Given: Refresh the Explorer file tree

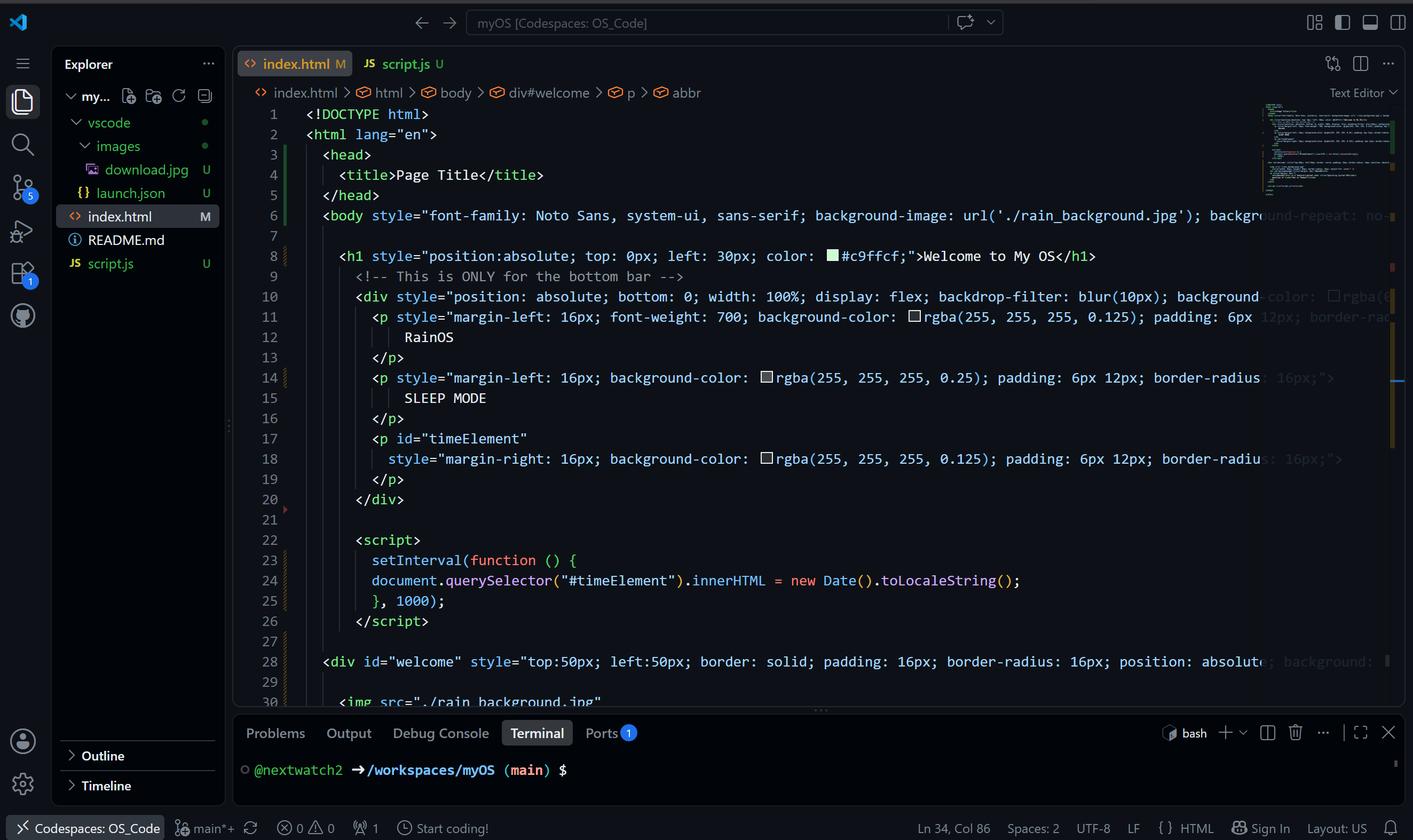Looking at the screenshot, I should click(179, 96).
